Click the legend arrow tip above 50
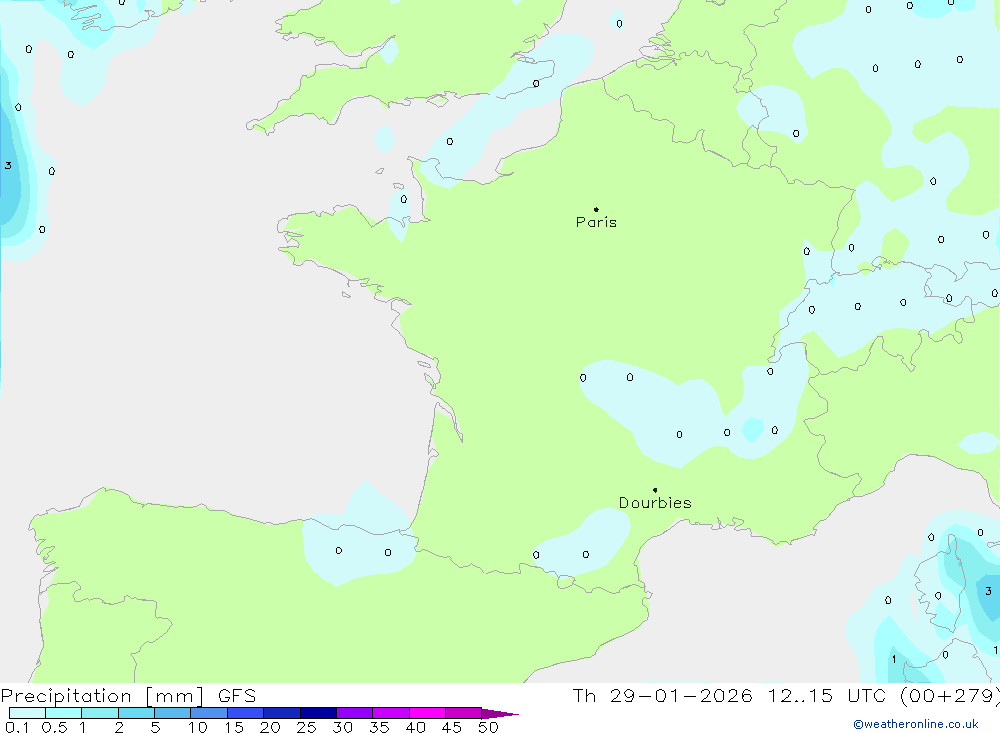The height and width of the screenshot is (733, 1000). pos(501,714)
